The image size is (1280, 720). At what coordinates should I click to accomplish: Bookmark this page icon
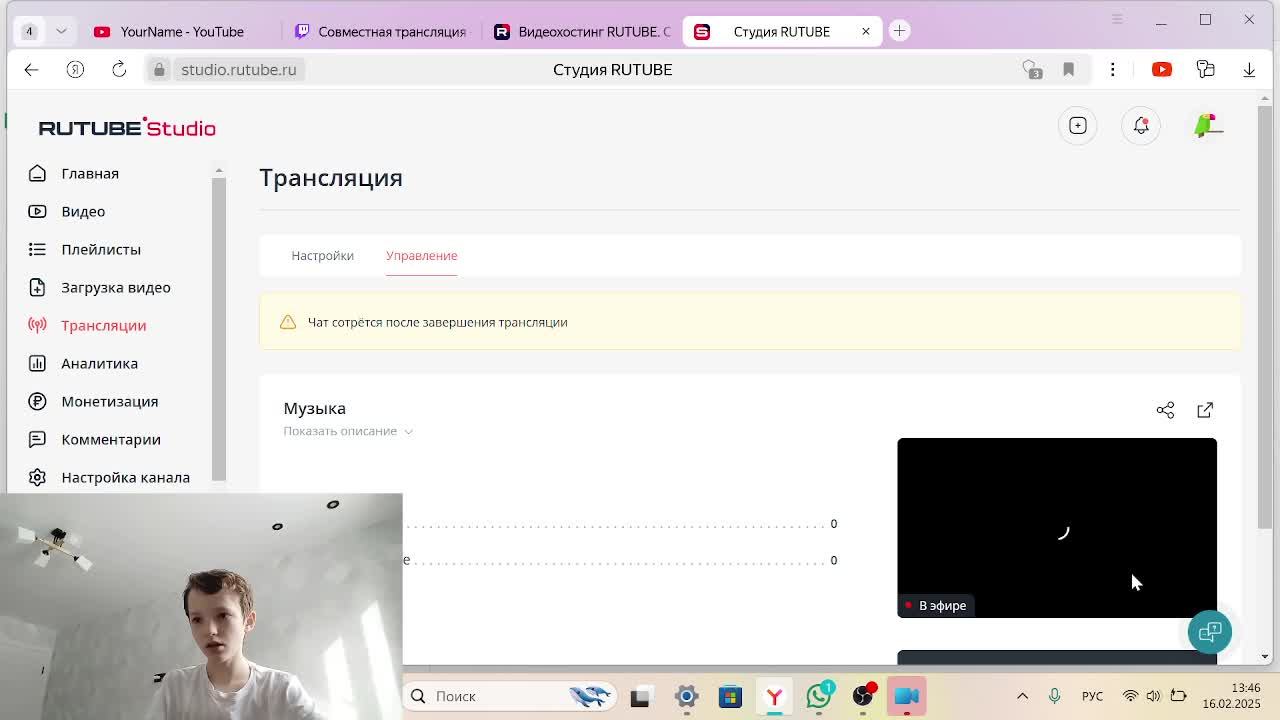1068,69
